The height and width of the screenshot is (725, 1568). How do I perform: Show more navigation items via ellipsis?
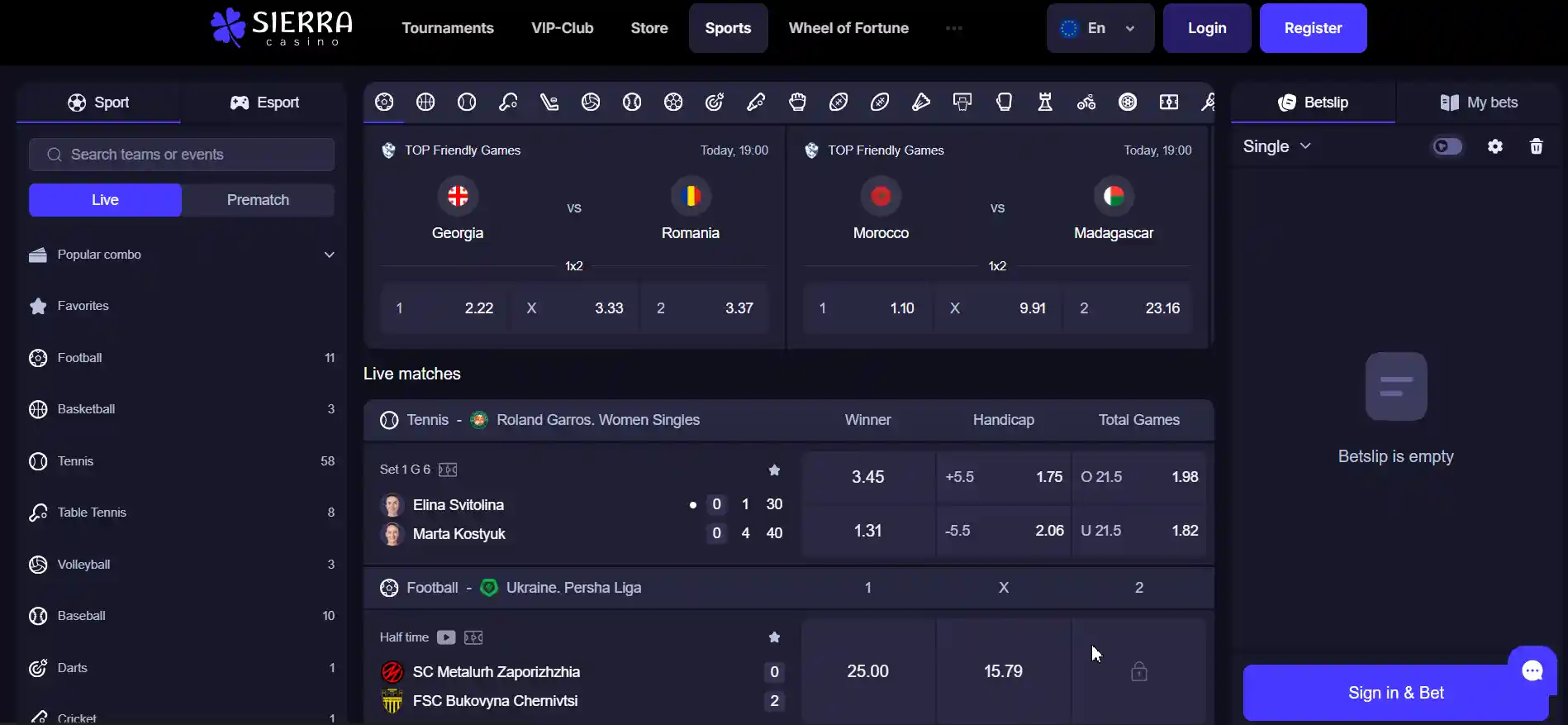coord(954,28)
